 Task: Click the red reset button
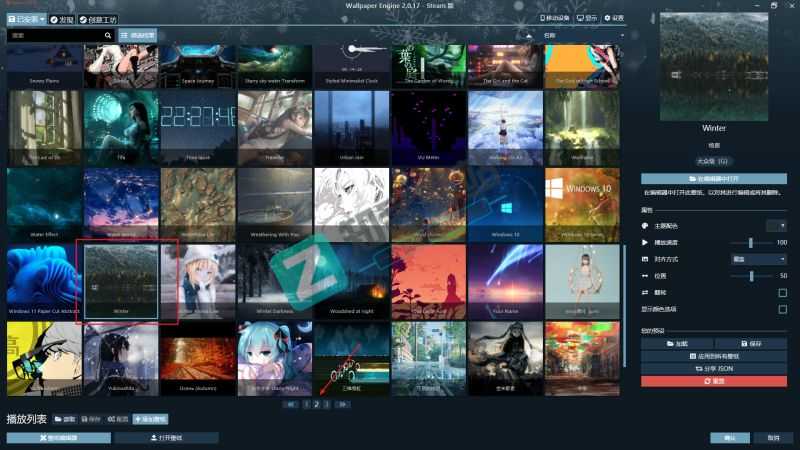(713, 381)
